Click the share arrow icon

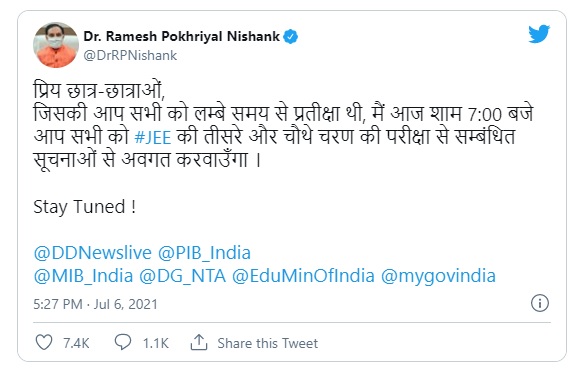point(199,342)
